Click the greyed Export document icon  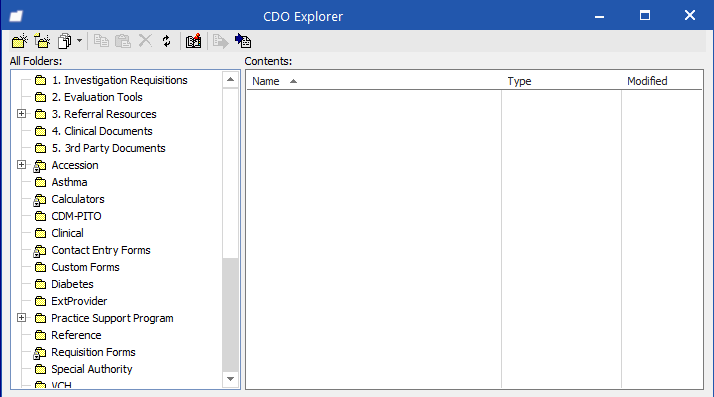[220, 41]
